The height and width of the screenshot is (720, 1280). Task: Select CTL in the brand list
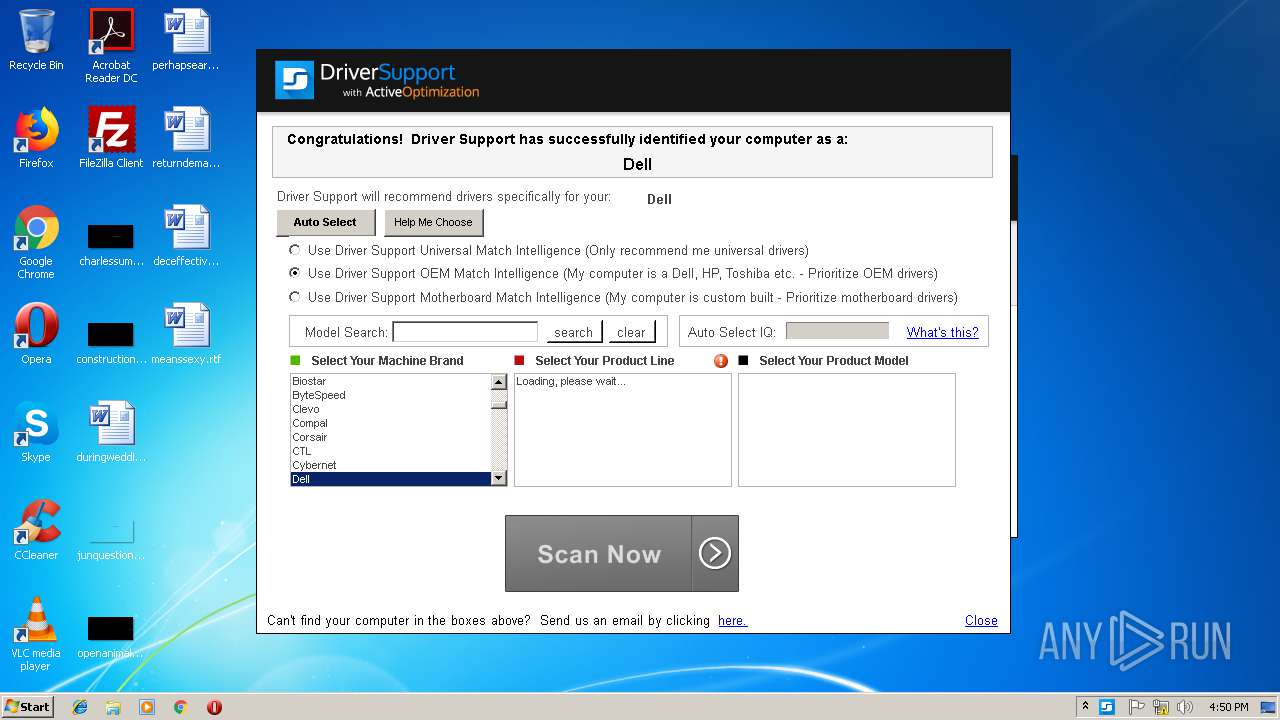coord(390,451)
